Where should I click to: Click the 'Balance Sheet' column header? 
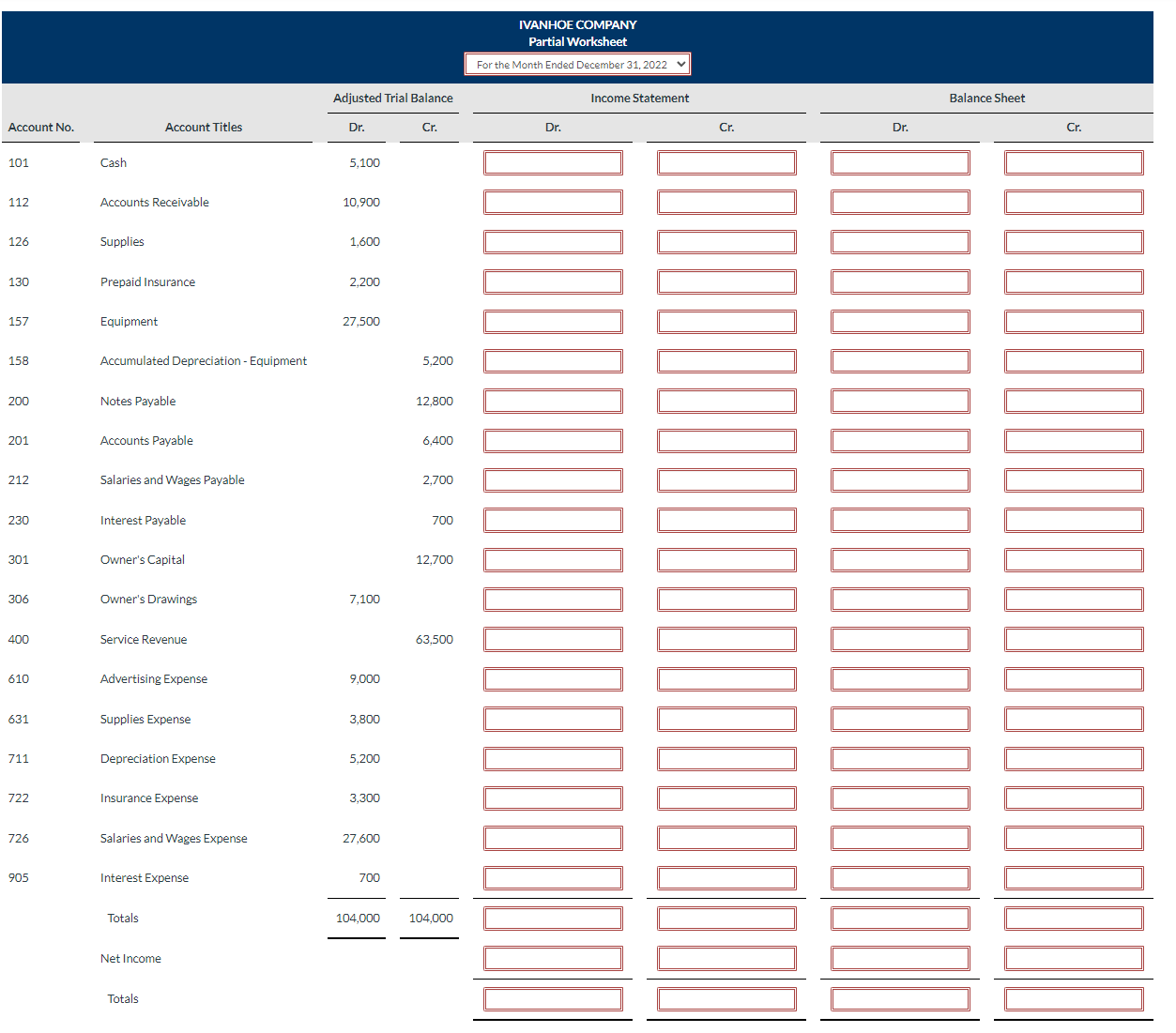(987, 99)
